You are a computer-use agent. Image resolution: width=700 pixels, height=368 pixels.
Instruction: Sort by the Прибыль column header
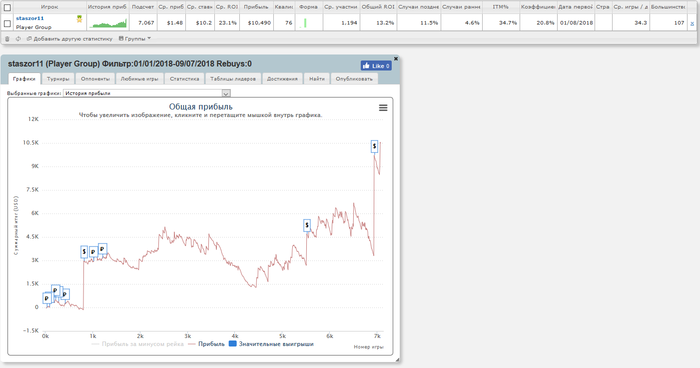[x=256, y=7]
